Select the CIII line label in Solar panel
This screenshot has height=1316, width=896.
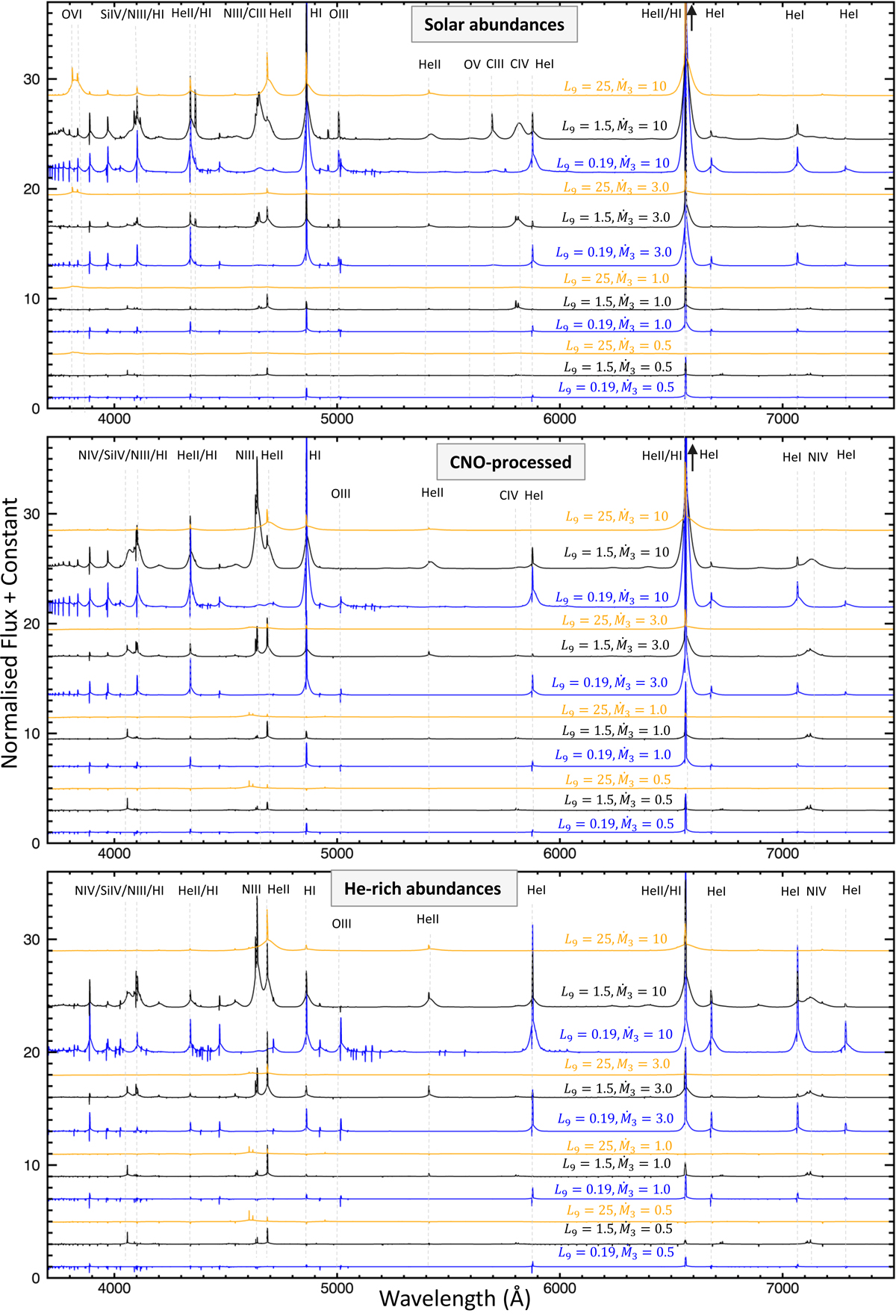tap(495, 64)
